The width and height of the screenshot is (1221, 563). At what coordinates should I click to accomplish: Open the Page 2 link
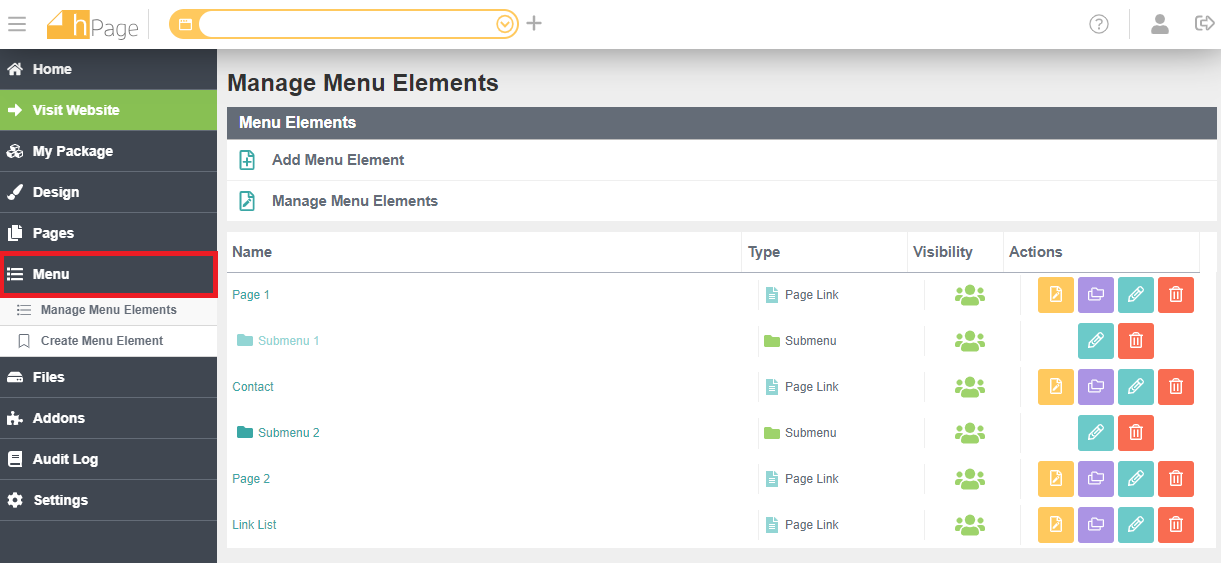click(x=251, y=479)
